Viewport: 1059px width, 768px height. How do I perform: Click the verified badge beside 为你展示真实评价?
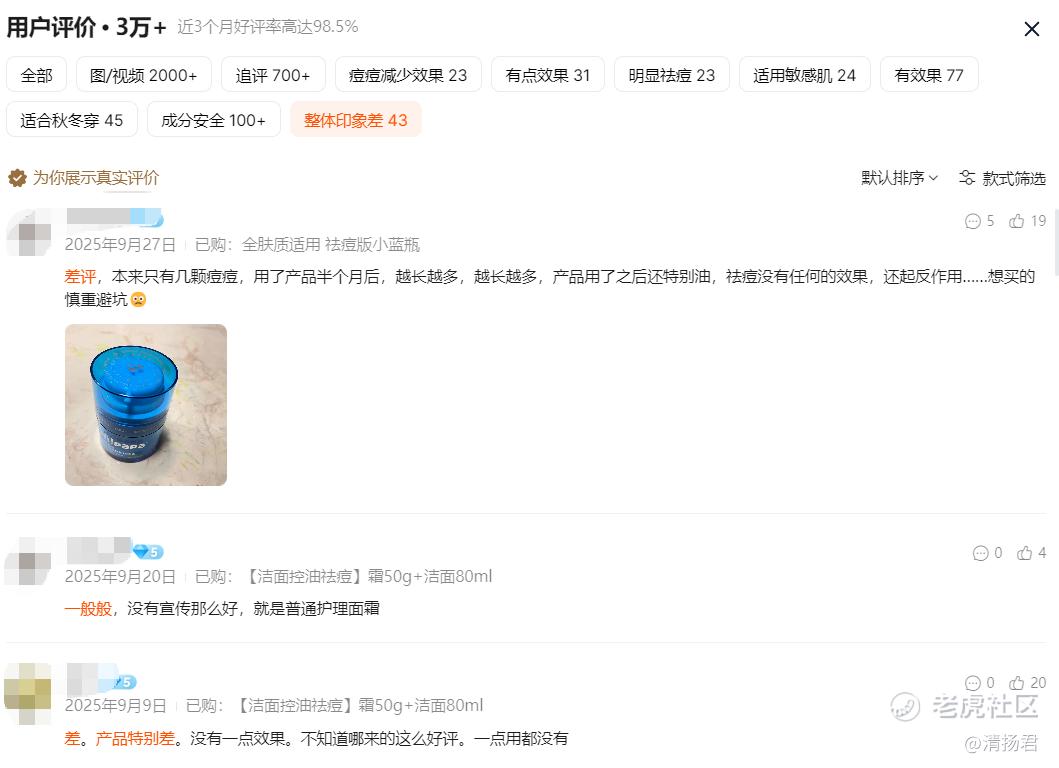17,178
